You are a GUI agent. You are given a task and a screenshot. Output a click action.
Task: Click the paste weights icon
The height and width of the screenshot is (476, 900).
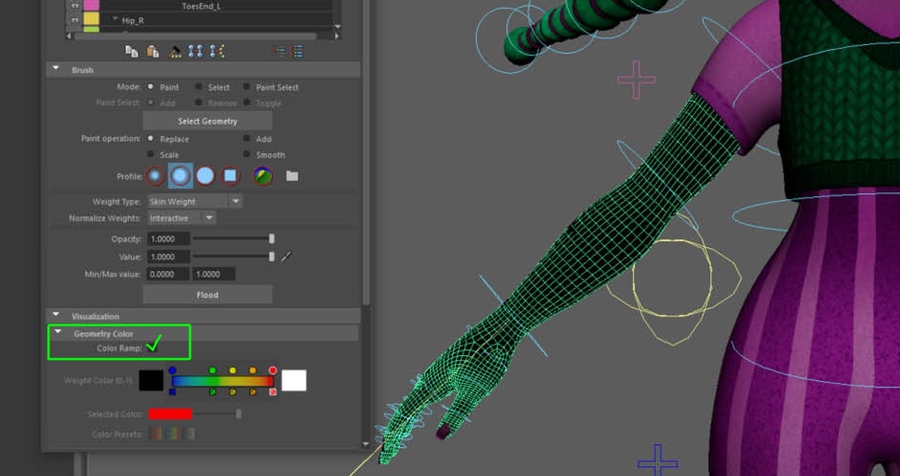coord(153,51)
